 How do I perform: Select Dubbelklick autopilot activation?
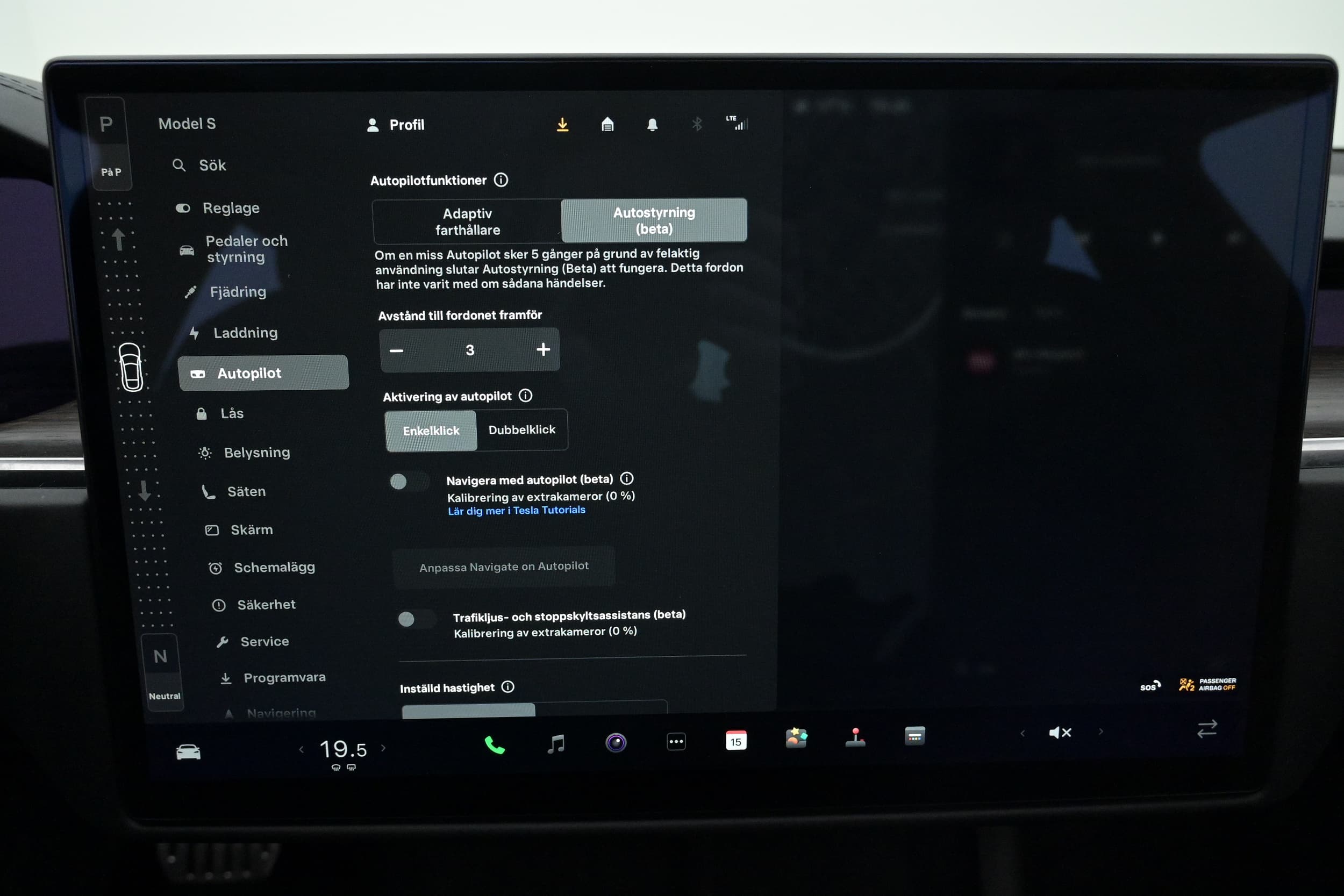click(x=522, y=430)
